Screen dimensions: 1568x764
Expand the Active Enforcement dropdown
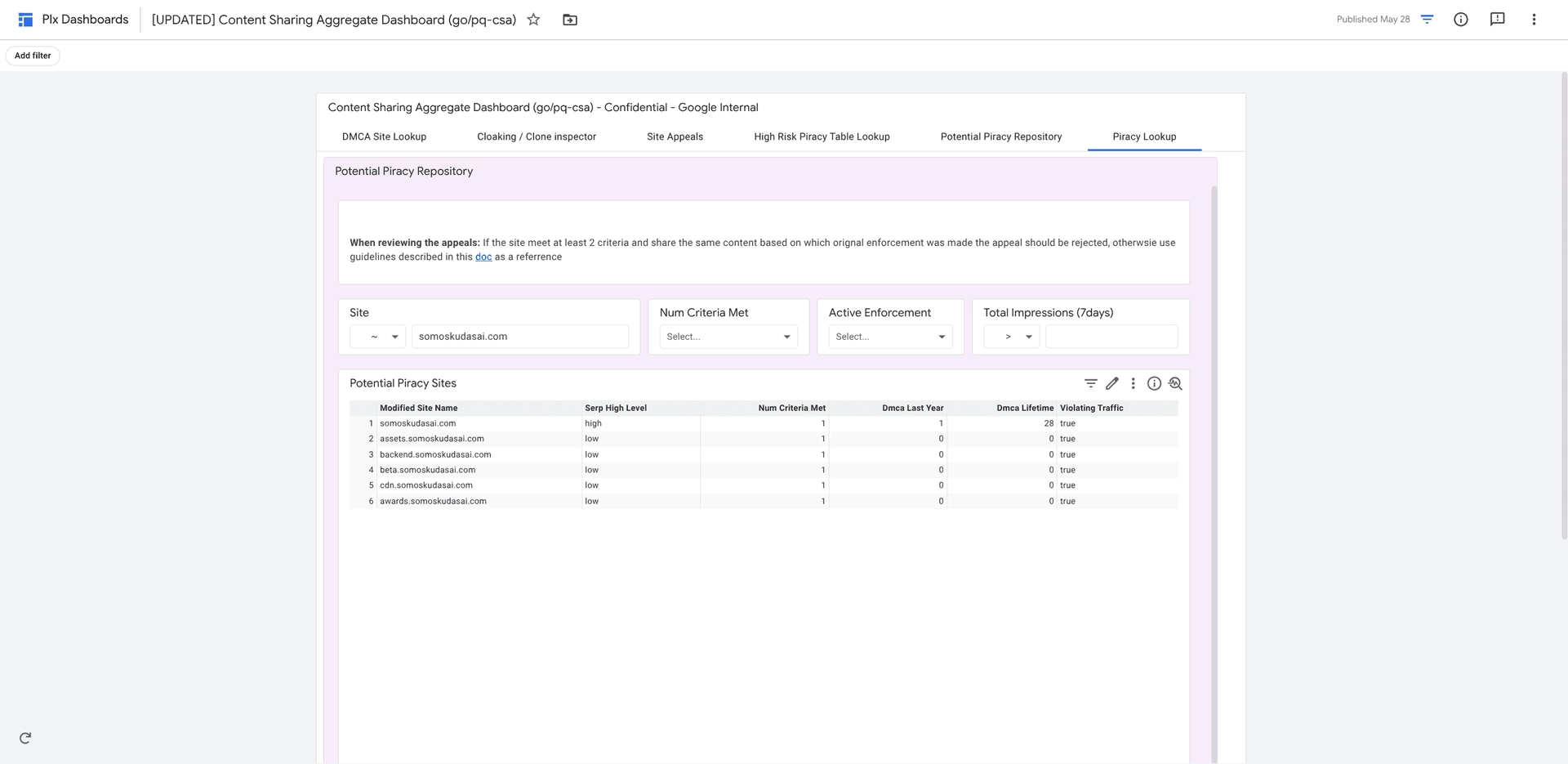click(x=889, y=337)
